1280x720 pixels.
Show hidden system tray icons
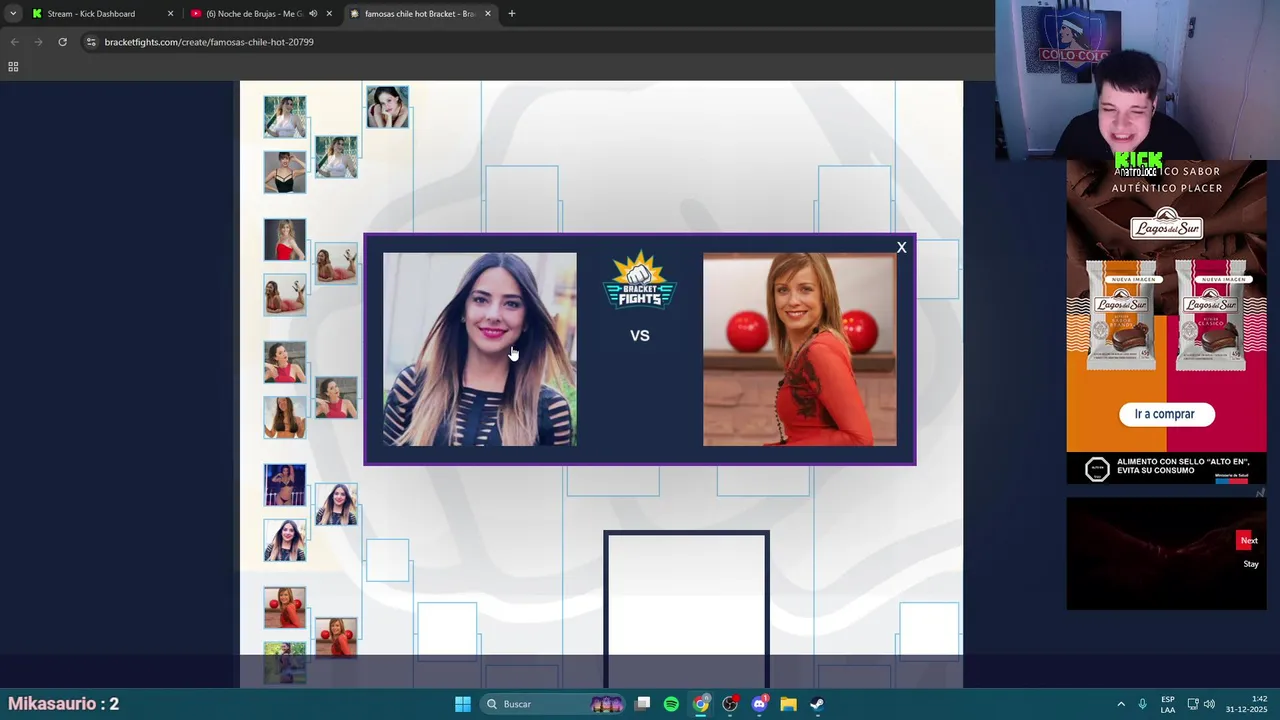tap(1121, 704)
